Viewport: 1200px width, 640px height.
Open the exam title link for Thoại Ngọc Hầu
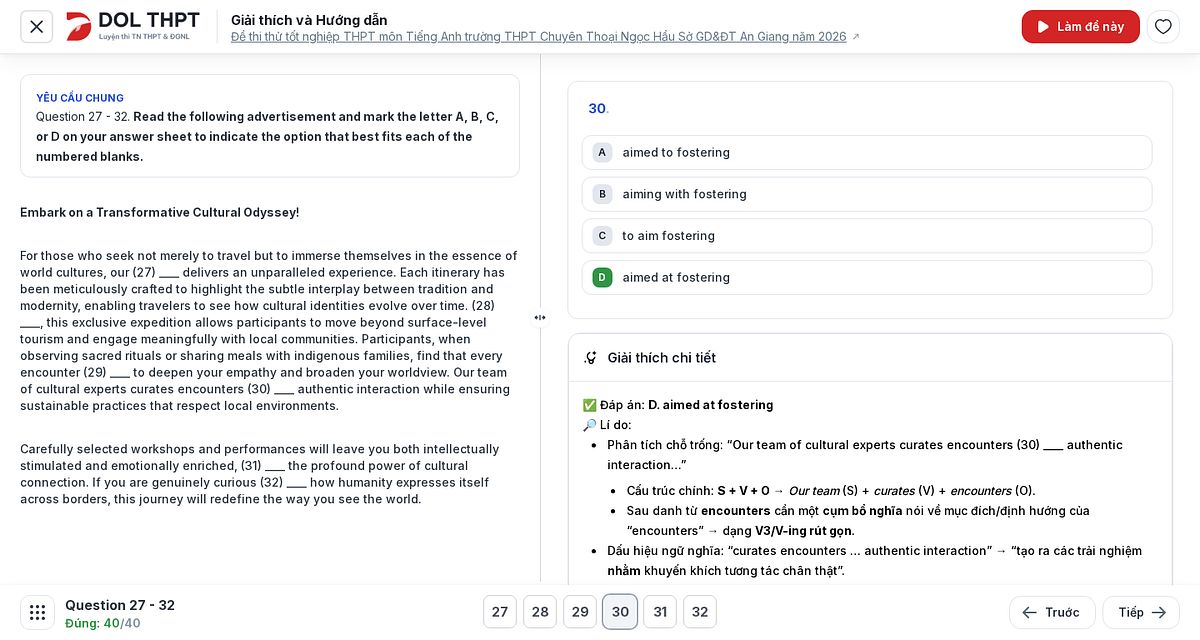click(x=539, y=37)
